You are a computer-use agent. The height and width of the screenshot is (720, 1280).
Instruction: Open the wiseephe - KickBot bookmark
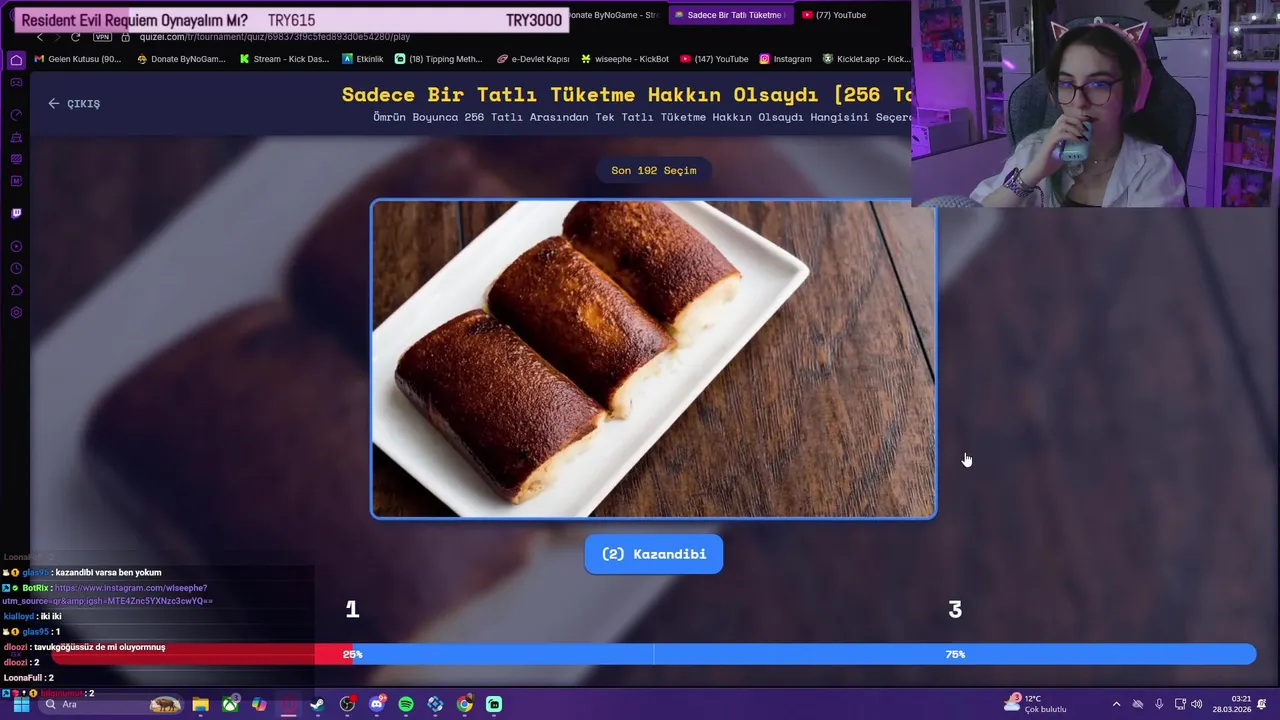625,59
